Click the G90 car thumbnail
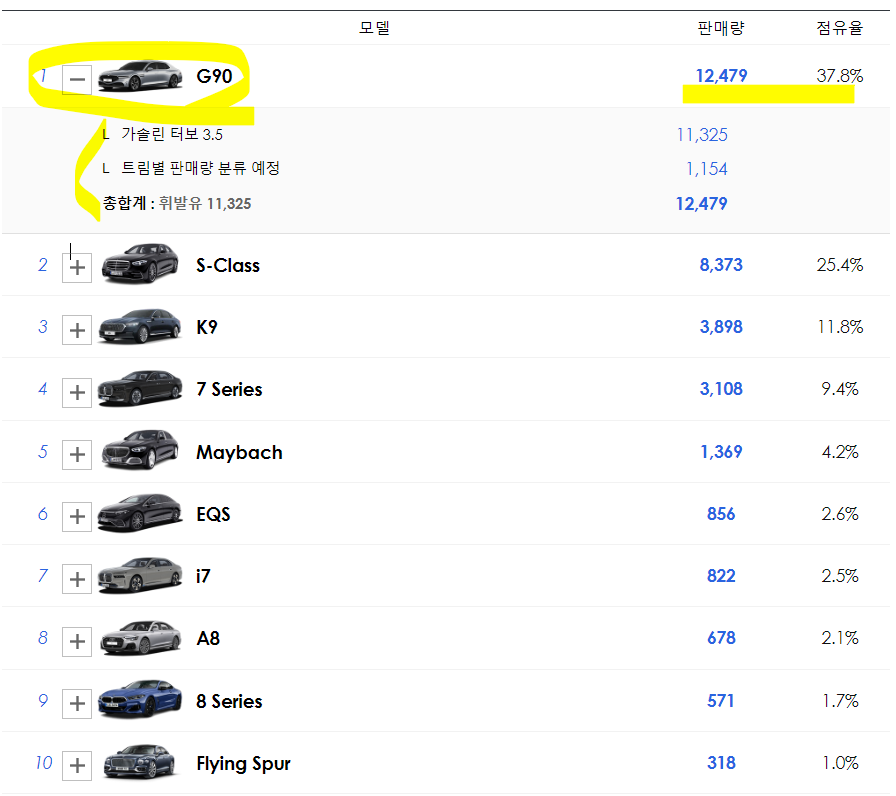Image resolution: width=896 pixels, height=796 pixels. [140, 76]
